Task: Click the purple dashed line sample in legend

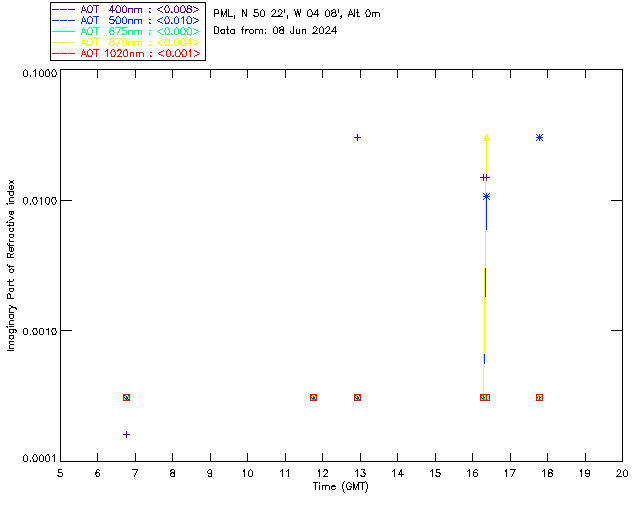Action: 64,9
